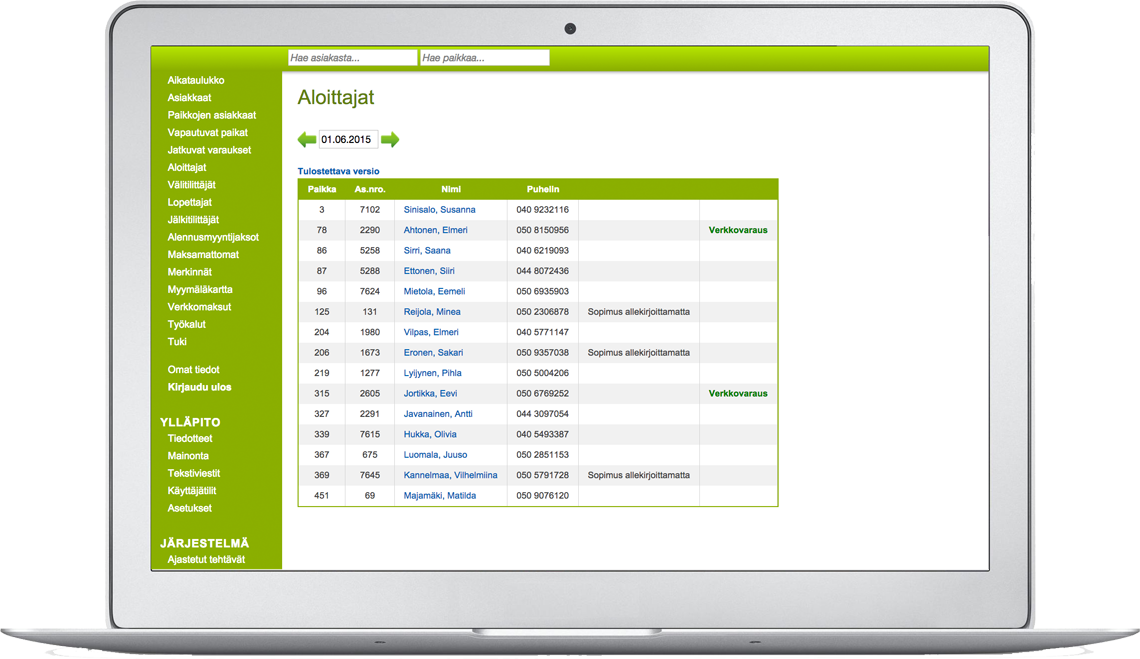
Task: Open Aikataulukko in the sidebar
Action: coord(196,80)
